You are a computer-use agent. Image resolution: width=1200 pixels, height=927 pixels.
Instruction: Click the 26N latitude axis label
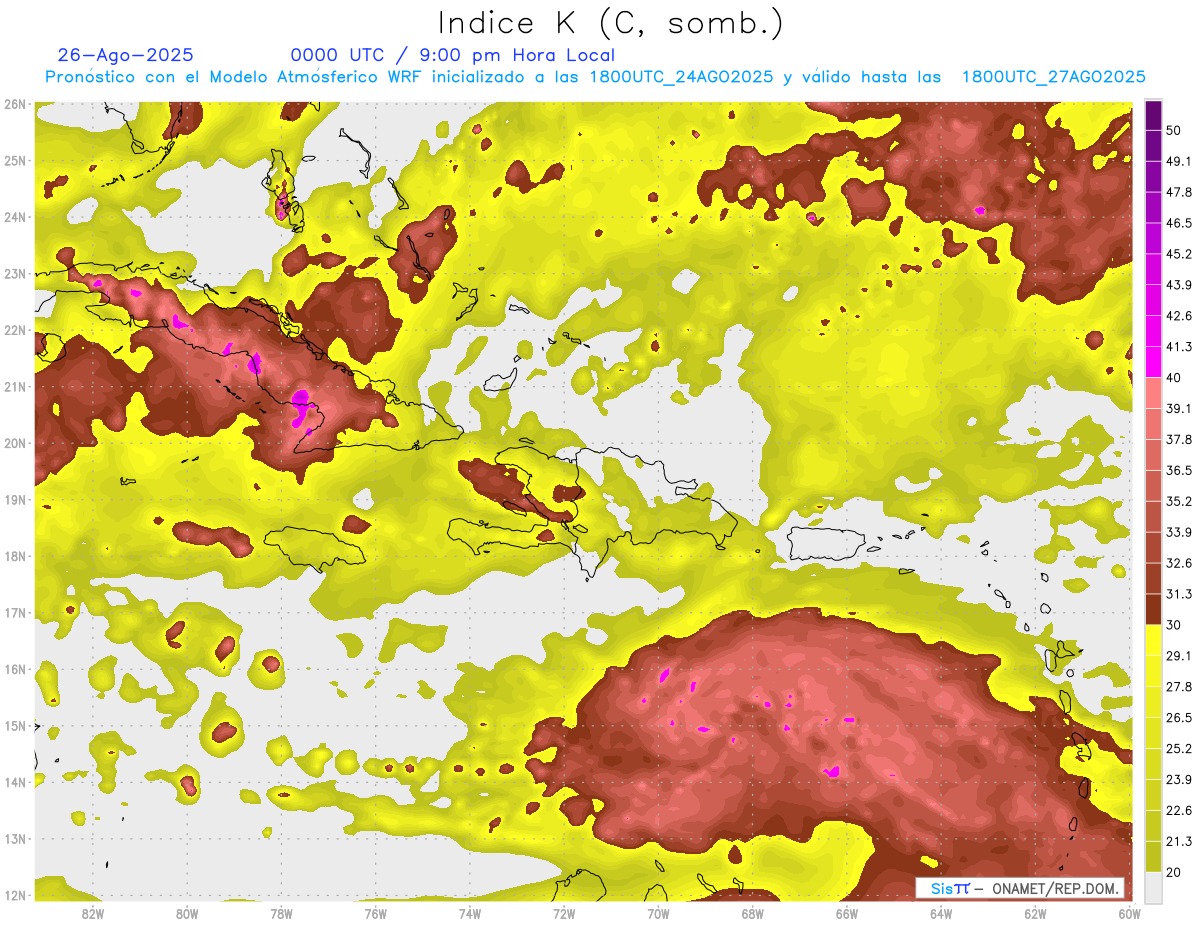(15, 104)
